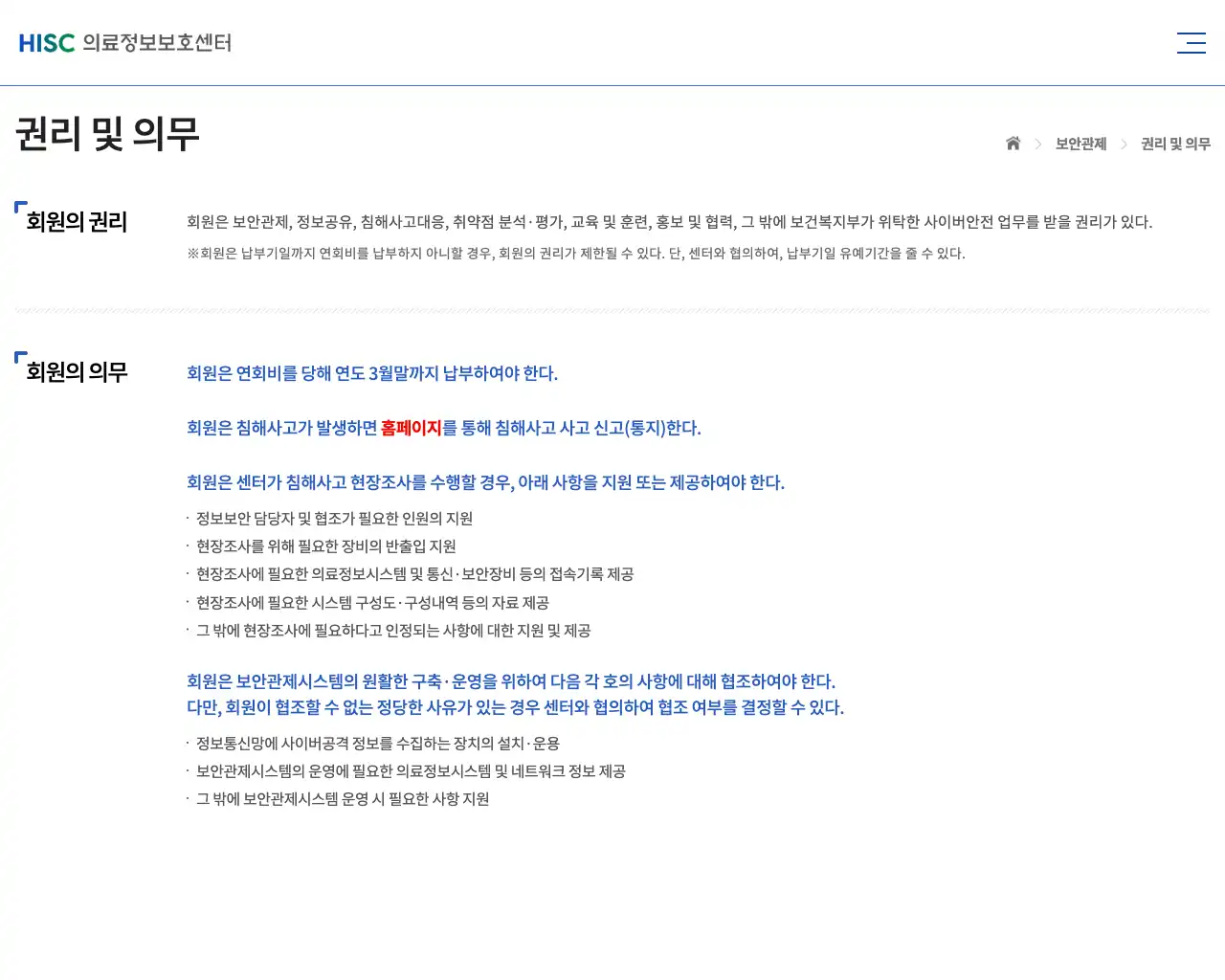Click the second breadcrumb chevron arrow
Viewport: 1225px width, 980px height.
click(1125, 144)
